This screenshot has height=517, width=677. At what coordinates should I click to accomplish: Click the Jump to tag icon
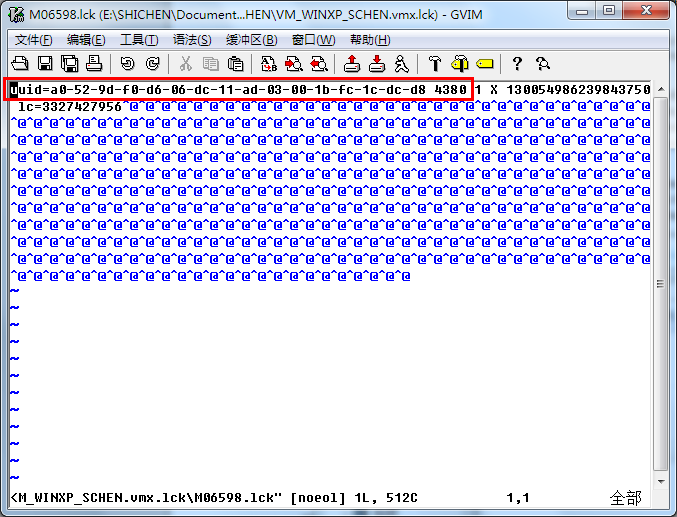tap(485, 64)
